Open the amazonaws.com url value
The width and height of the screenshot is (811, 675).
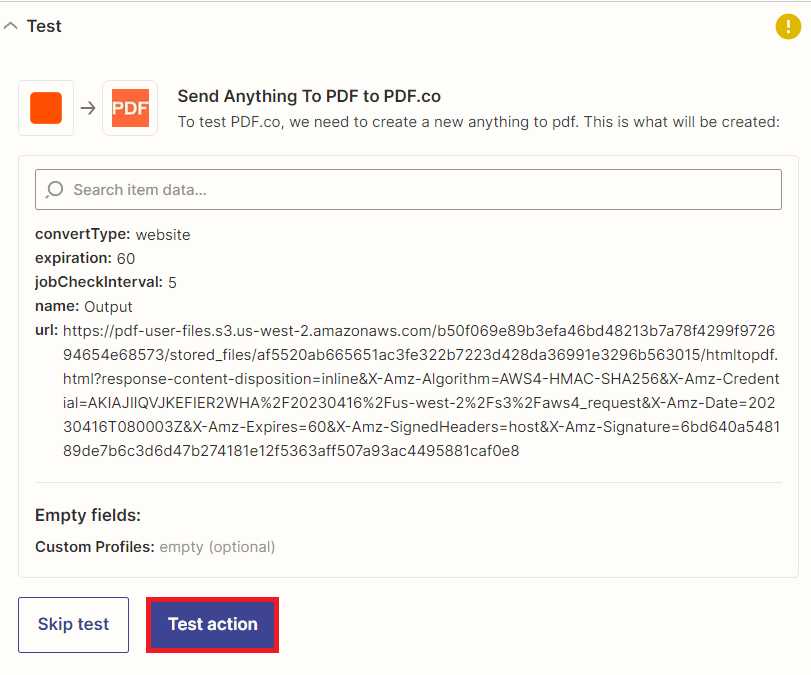420,390
